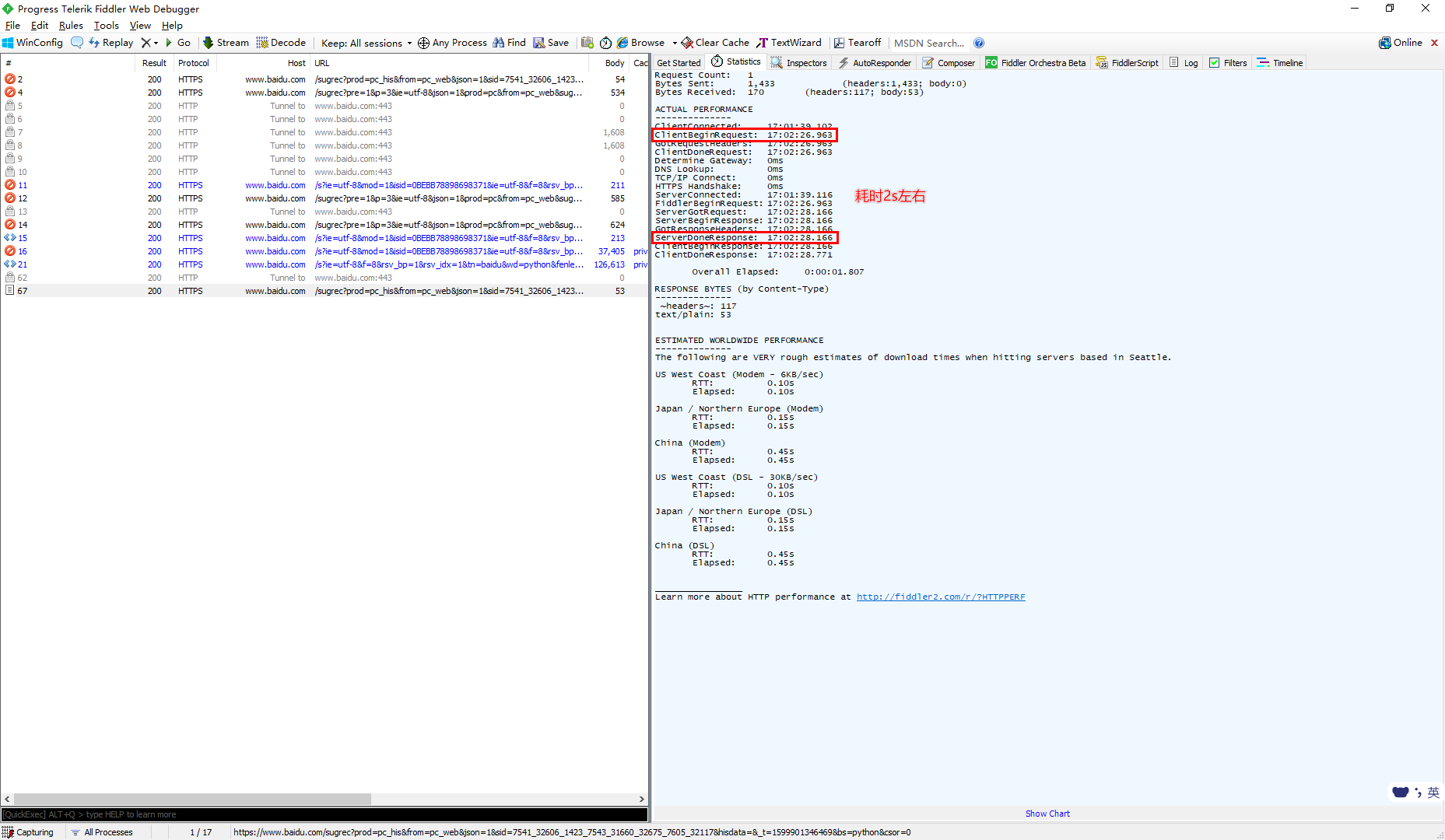Switch to the Timeline tab
Screen dimensions: 1445x840
tap(1280, 63)
